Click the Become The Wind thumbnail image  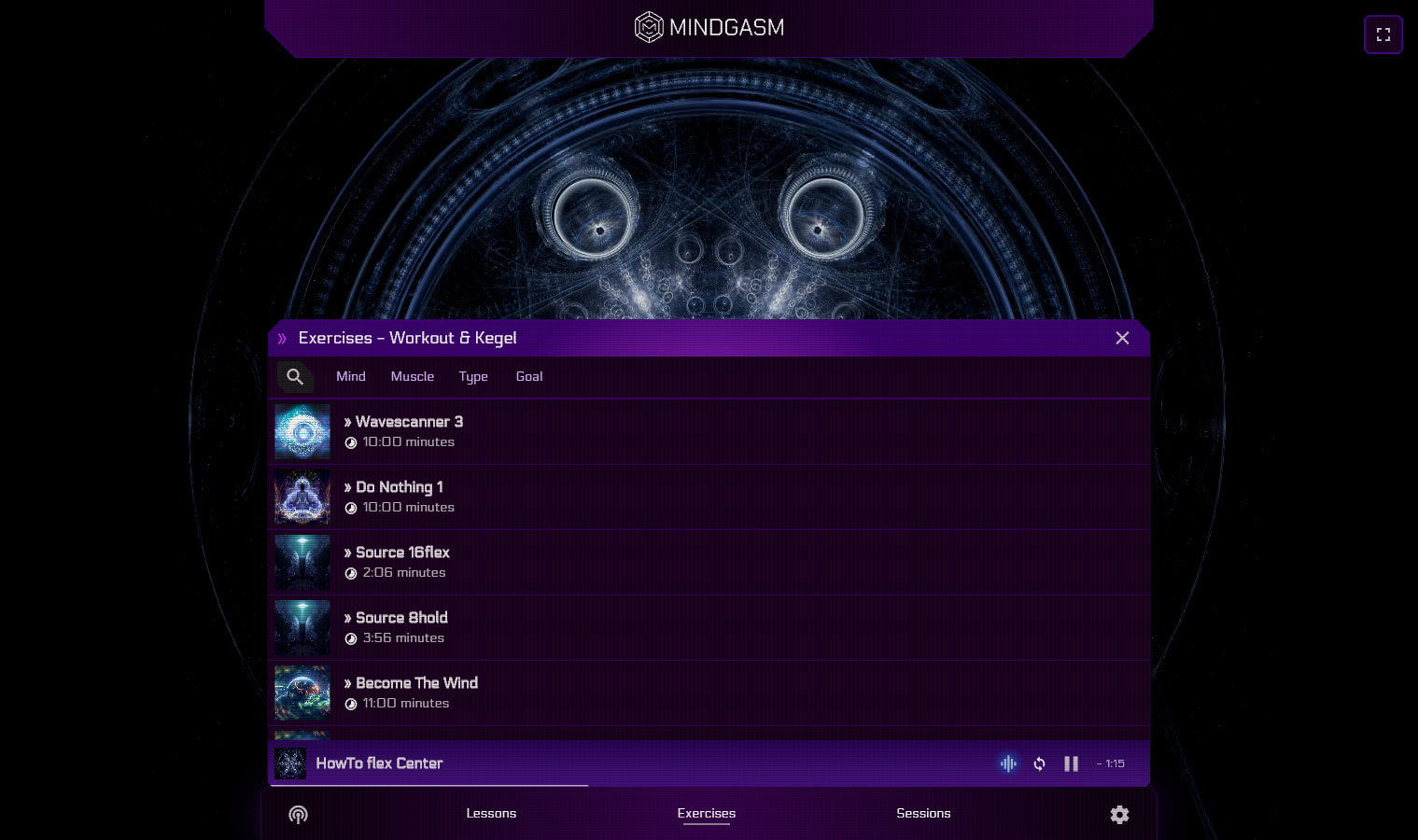click(302, 693)
